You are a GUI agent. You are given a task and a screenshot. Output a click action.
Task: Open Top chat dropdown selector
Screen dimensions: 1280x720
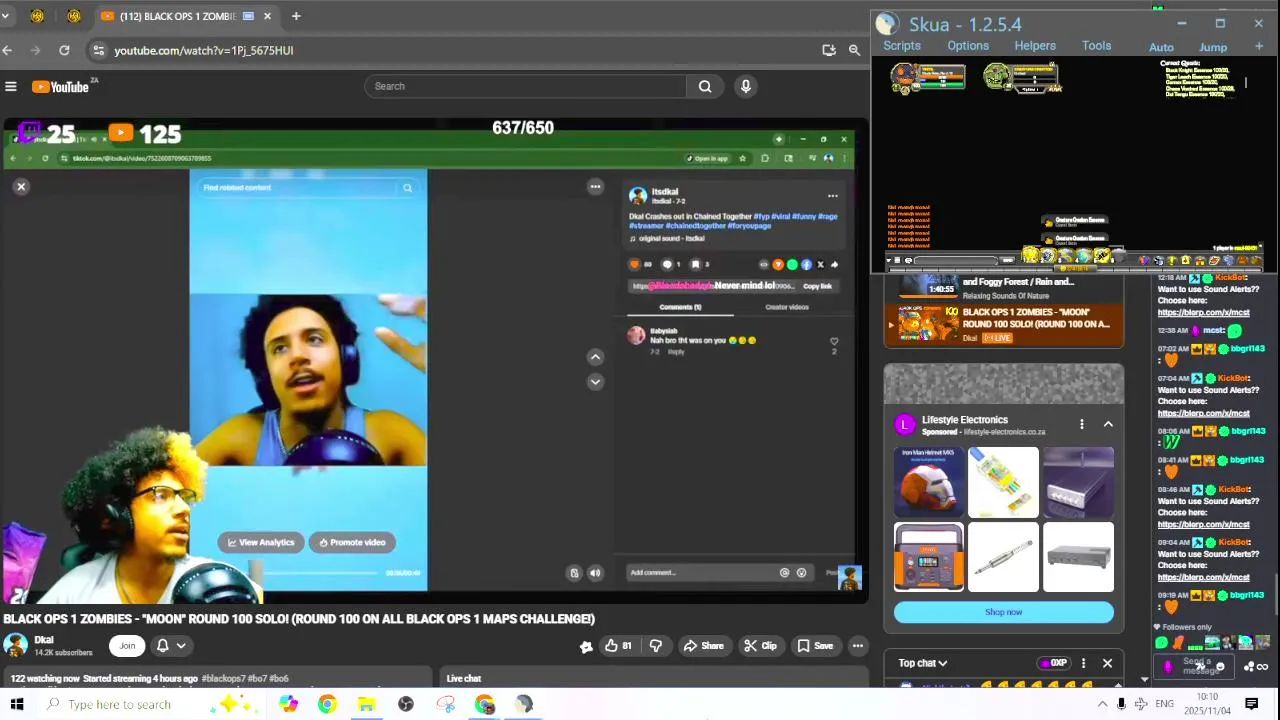pos(922,663)
